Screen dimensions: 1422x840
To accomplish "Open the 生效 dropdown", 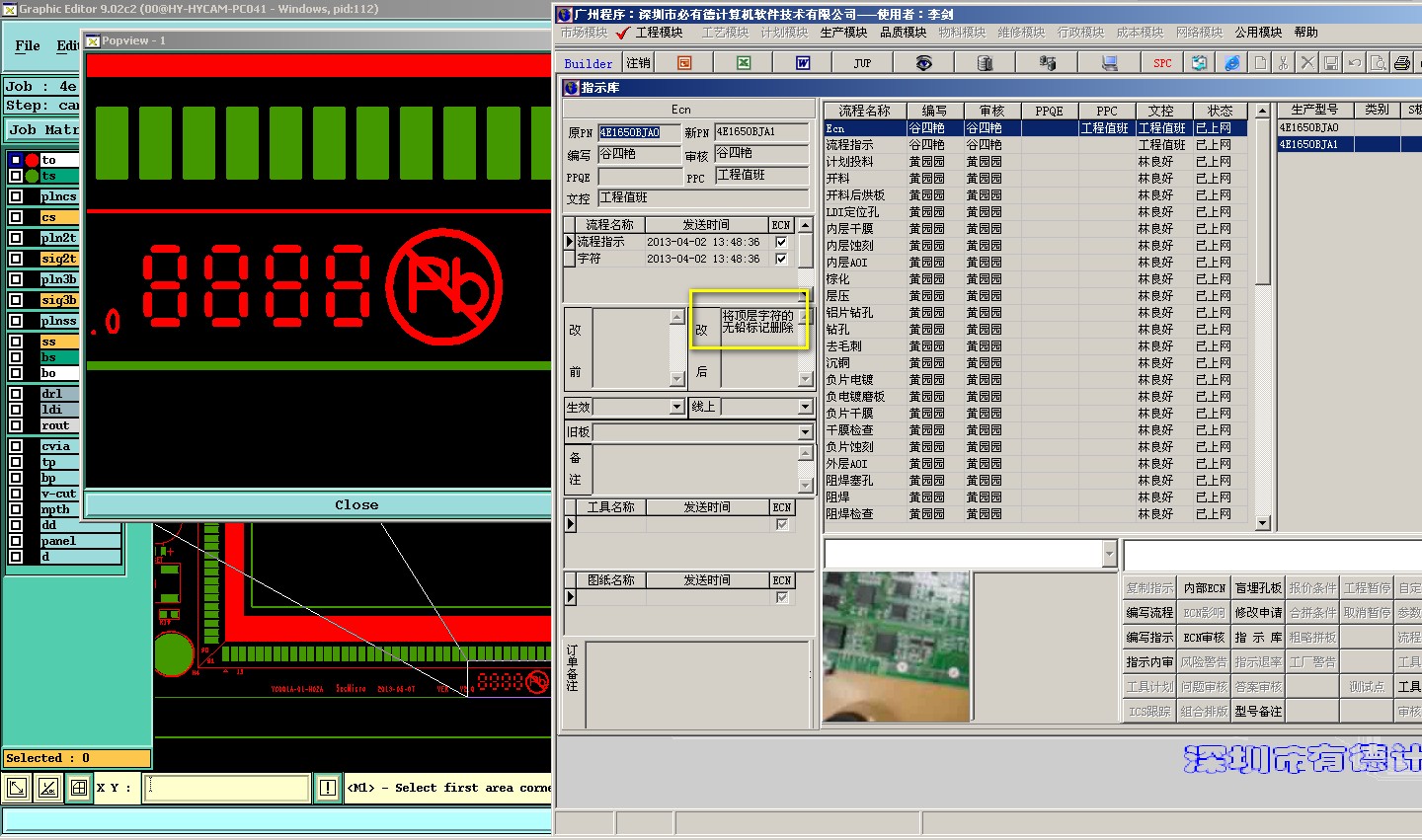I will pos(676,407).
